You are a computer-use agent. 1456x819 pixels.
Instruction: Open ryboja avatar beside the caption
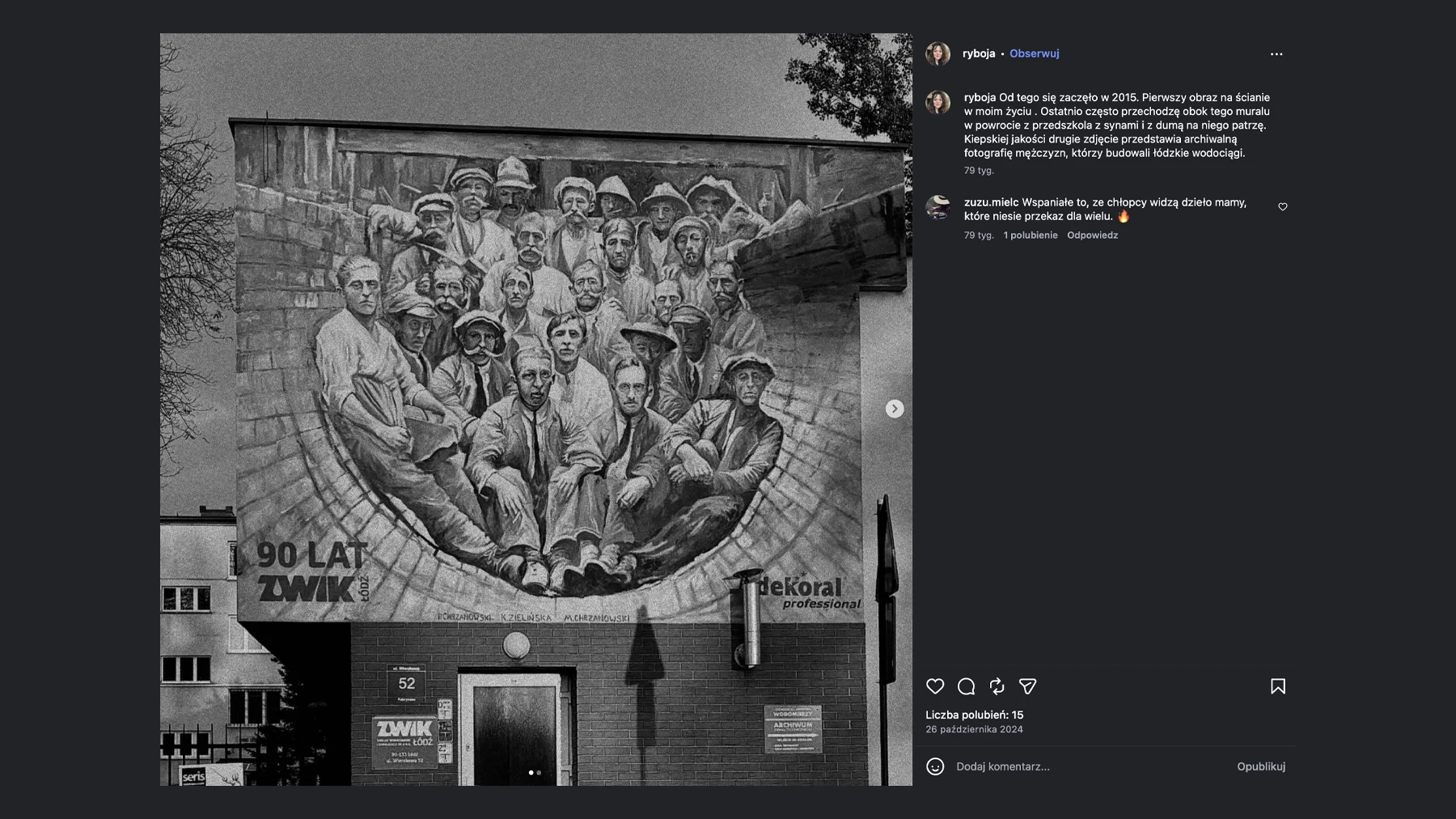click(x=938, y=102)
